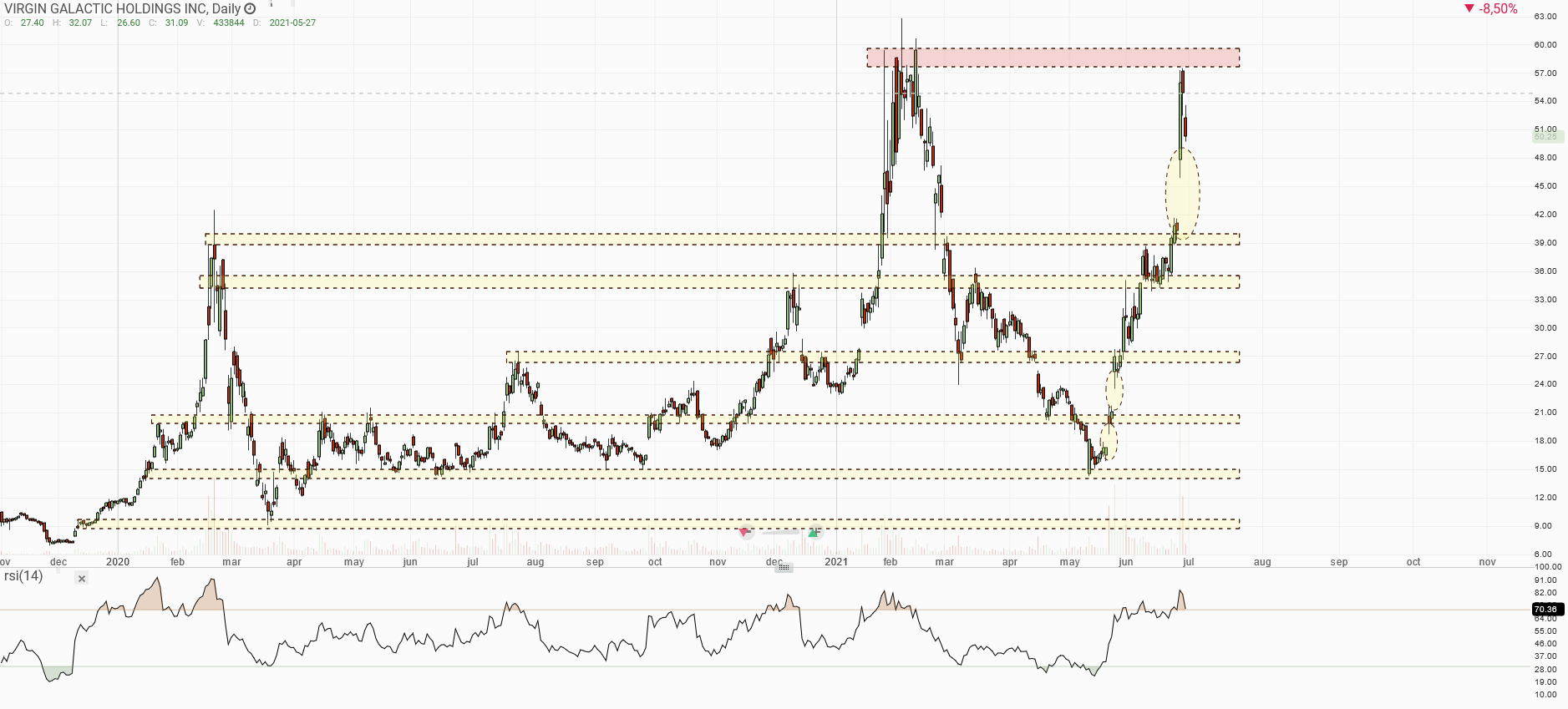This screenshot has height=709, width=1568.
Task: Click the 50.25 current price label
Action: coord(1548,136)
